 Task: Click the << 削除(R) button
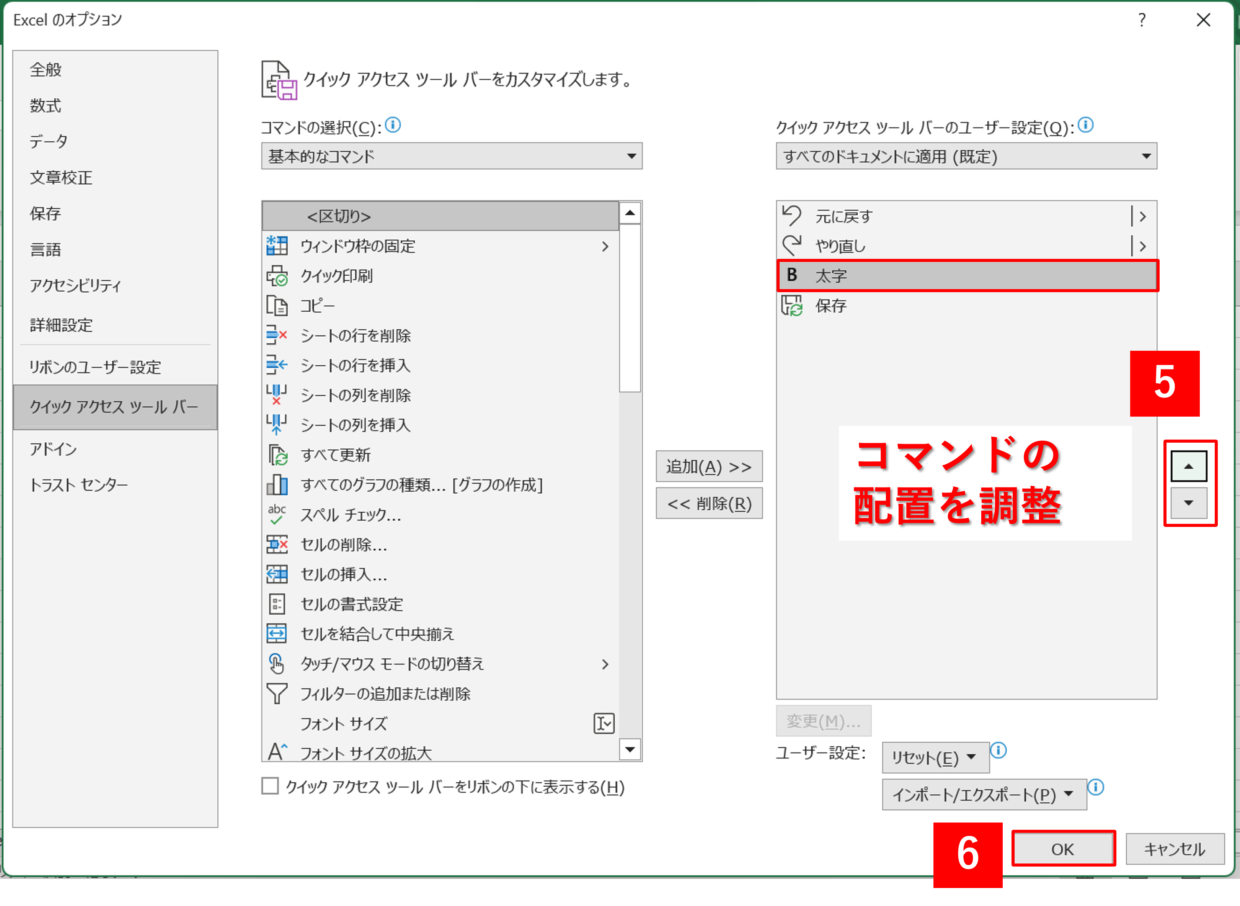(709, 504)
